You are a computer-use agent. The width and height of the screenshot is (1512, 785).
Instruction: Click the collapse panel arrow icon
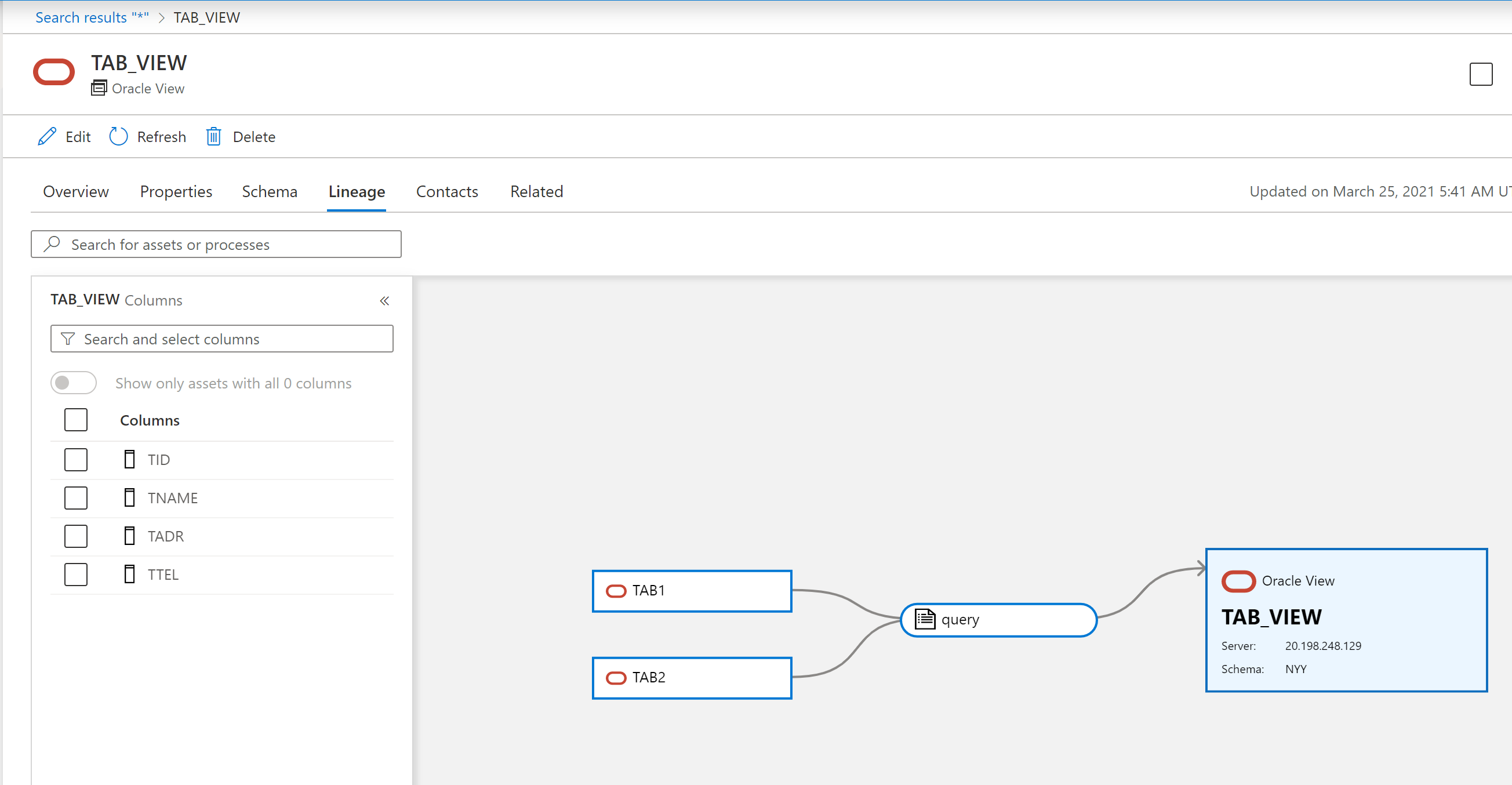pos(384,301)
